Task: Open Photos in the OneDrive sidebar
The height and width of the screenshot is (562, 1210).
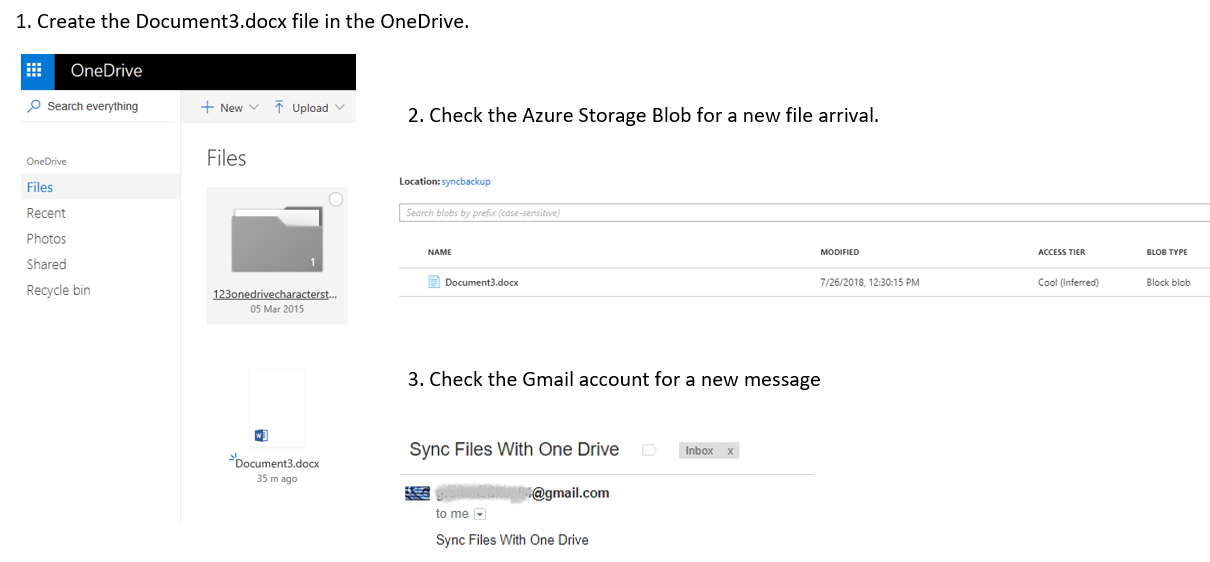Action: [x=46, y=239]
